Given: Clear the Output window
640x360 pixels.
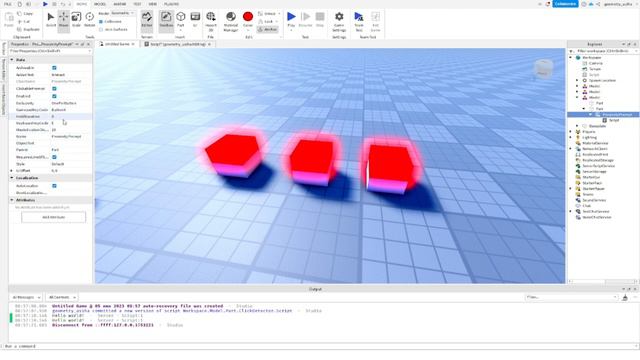Looking at the screenshot, I should [625, 298].
